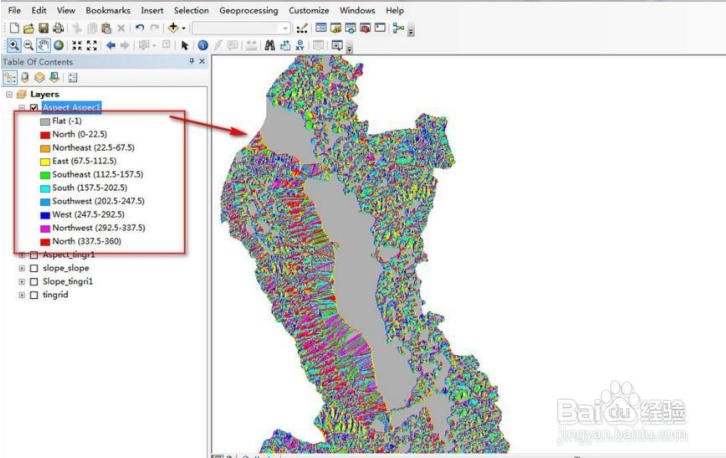Open the Add Data dropdown arrow
This screenshot has height=458, width=726.
point(183,28)
